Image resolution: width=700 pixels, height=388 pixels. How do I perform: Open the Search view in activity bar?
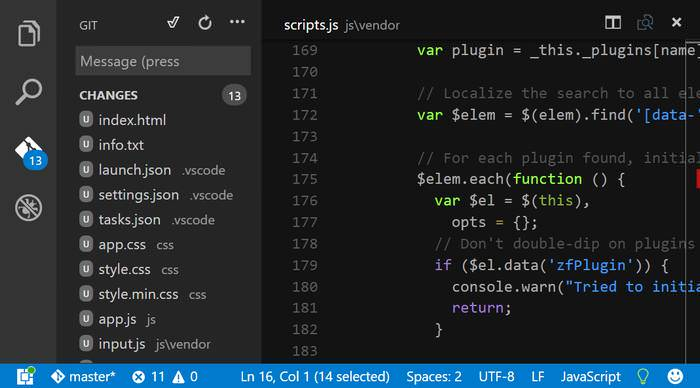[x=29, y=92]
